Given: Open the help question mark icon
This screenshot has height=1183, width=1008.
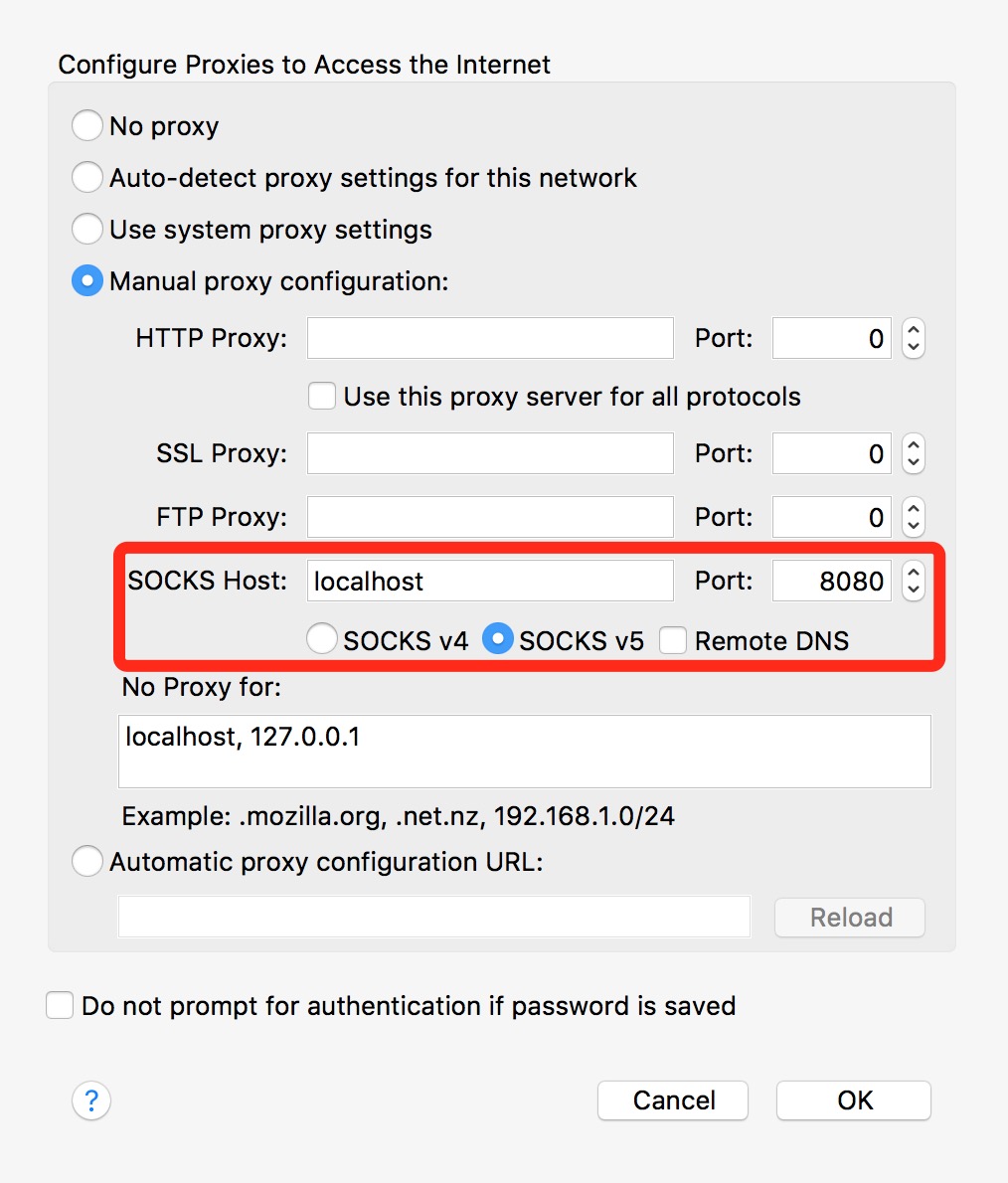Looking at the screenshot, I should pyautogui.click(x=91, y=1100).
